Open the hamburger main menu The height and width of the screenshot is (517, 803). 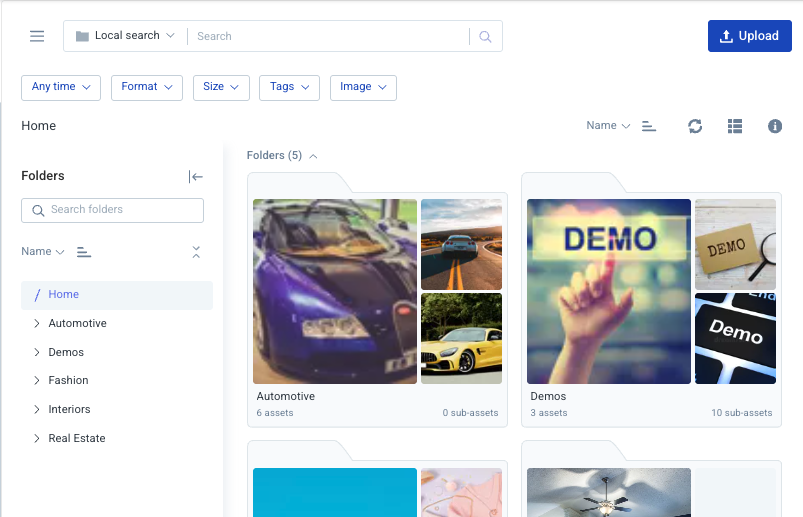click(x=37, y=36)
